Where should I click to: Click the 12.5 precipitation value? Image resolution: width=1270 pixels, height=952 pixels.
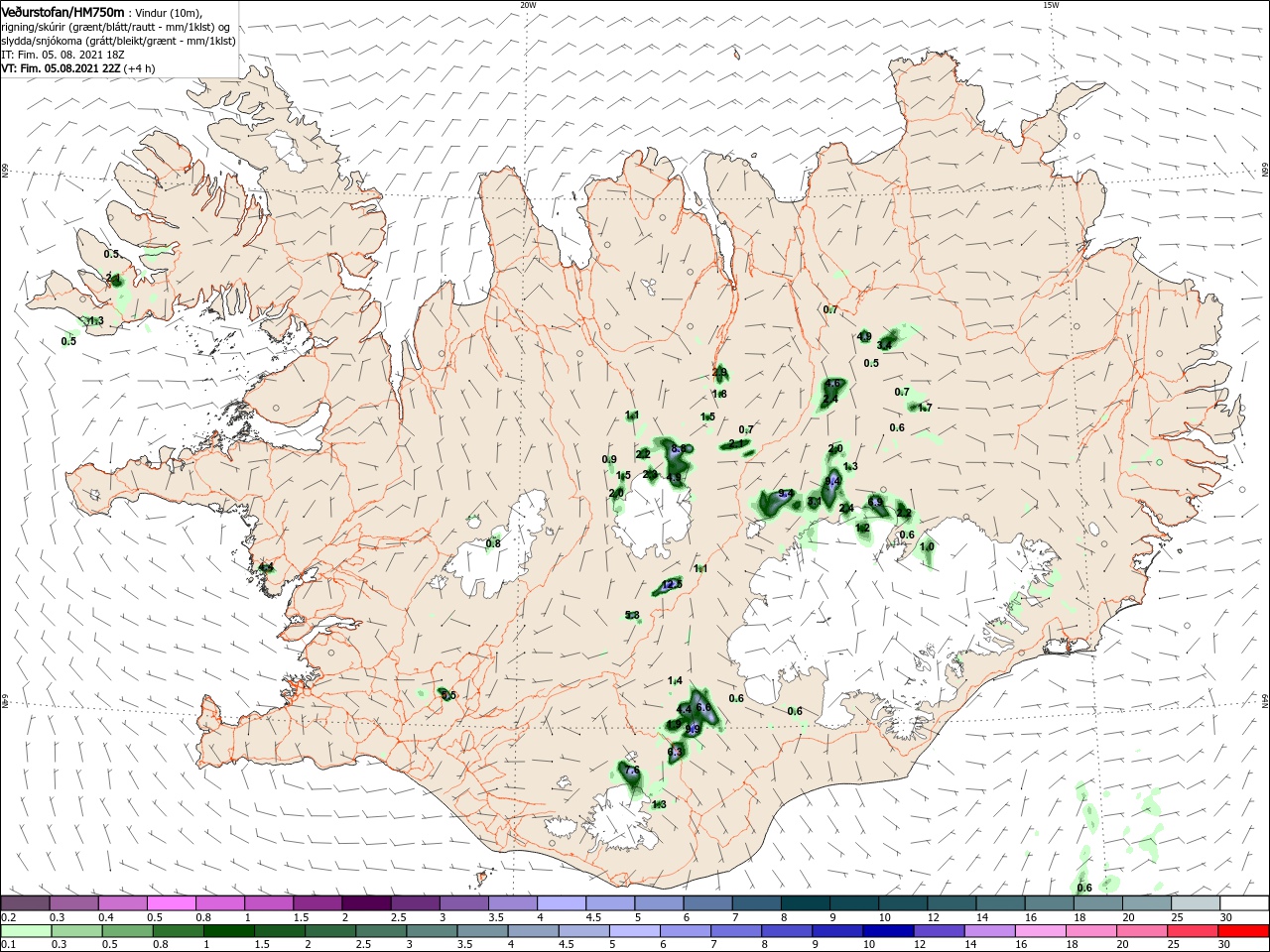pyautogui.click(x=672, y=584)
